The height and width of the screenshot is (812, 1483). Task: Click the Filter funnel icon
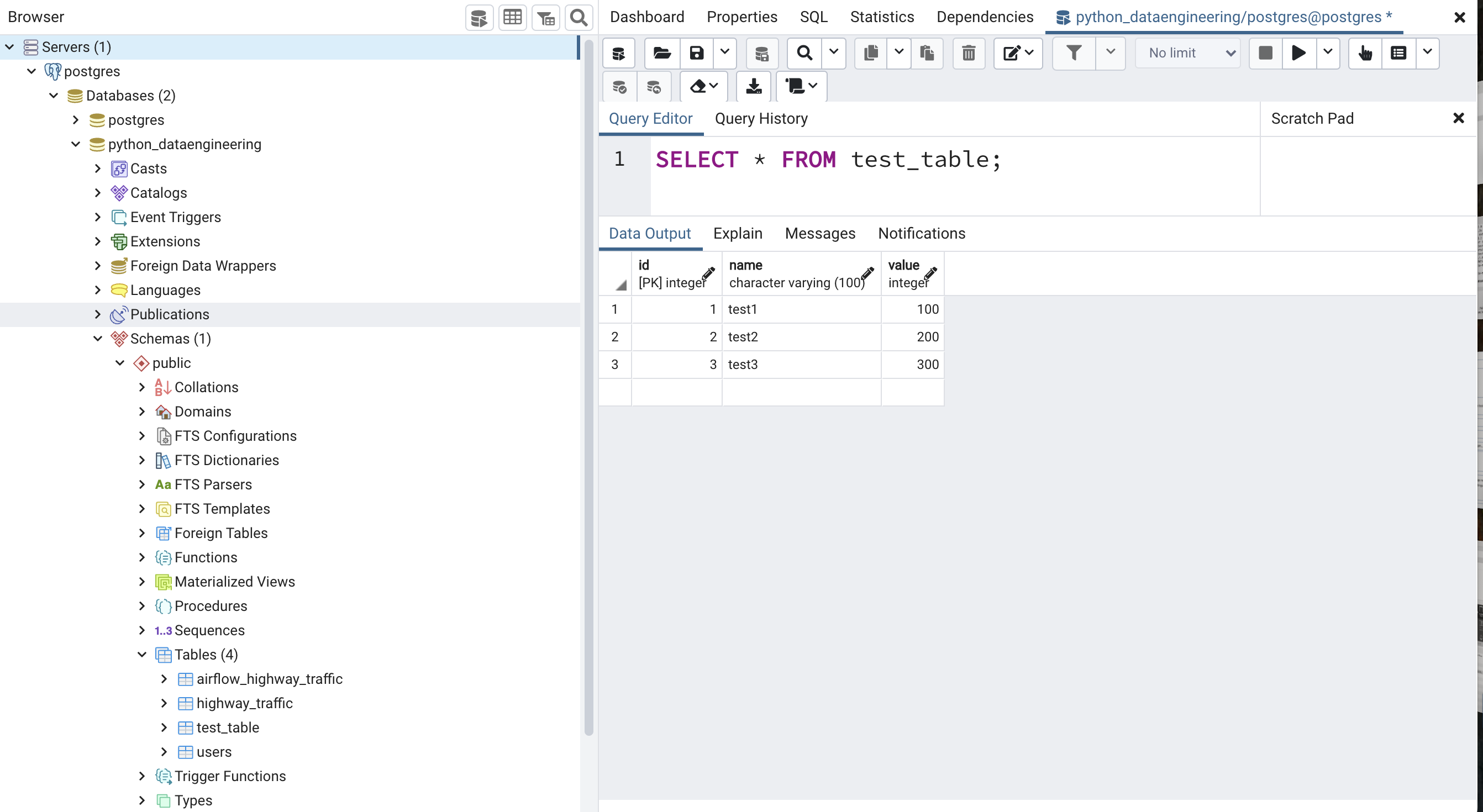click(1074, 53)
